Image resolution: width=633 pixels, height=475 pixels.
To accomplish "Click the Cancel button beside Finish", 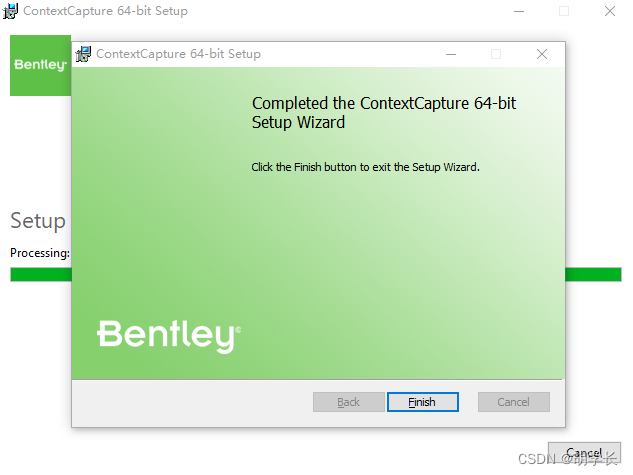I will coord(514,402).
